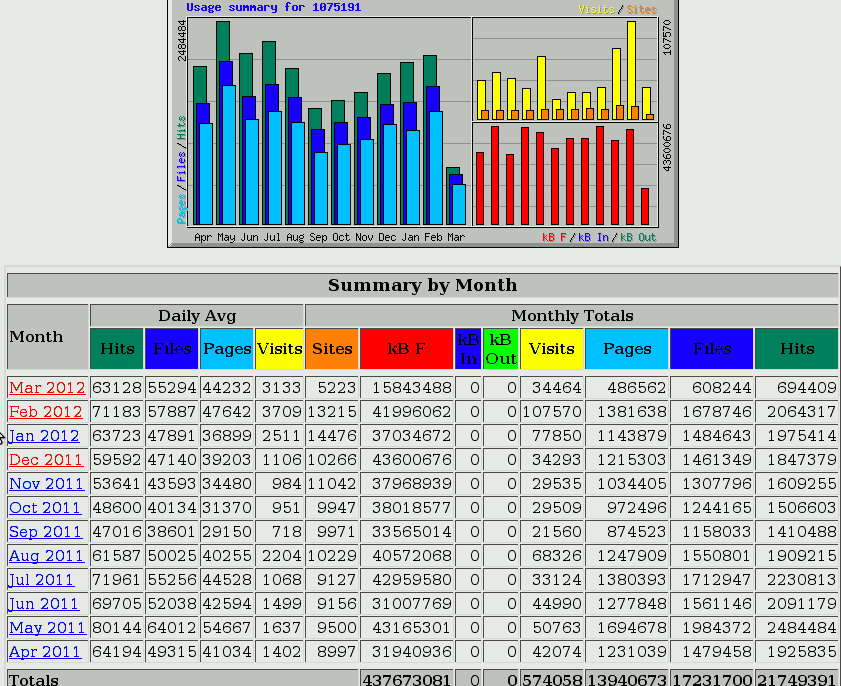Select the Oct 2011 month link
This screenshot has height=686, width=841.
(x=45, y=508)
